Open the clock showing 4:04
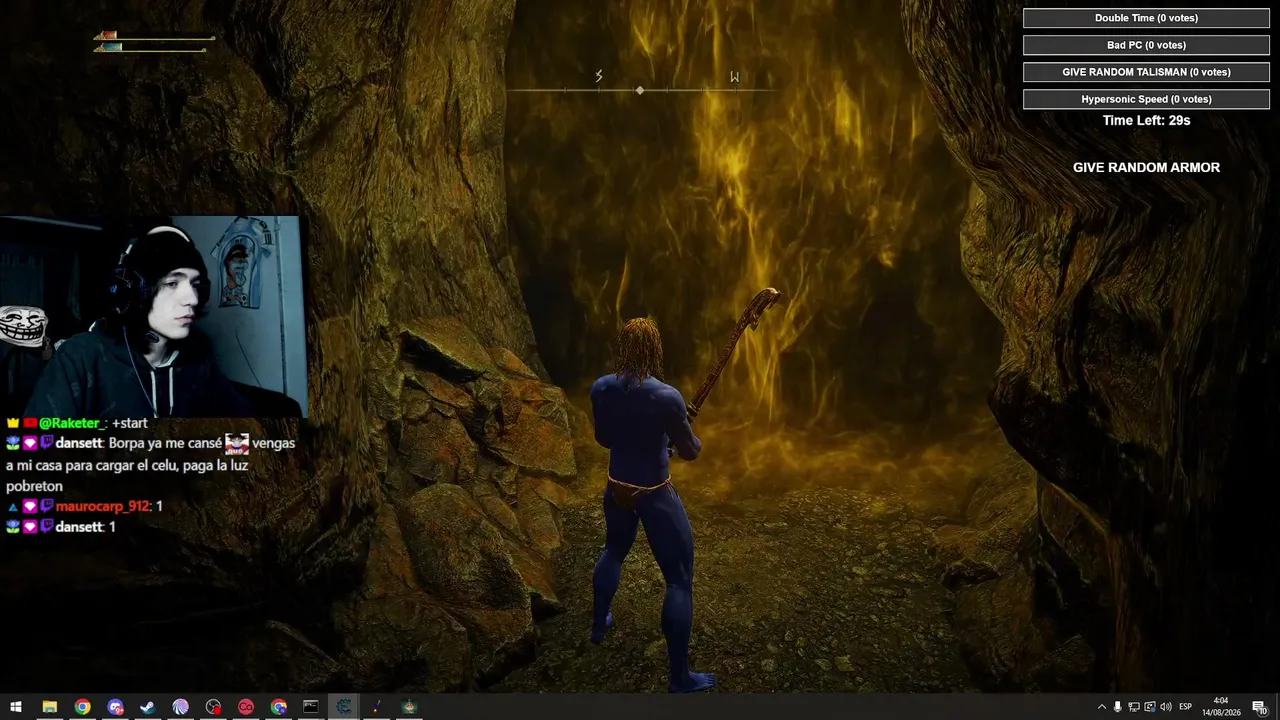Image resolution: width=1280 pixels, height=720 pixels. pos(1221,707)
